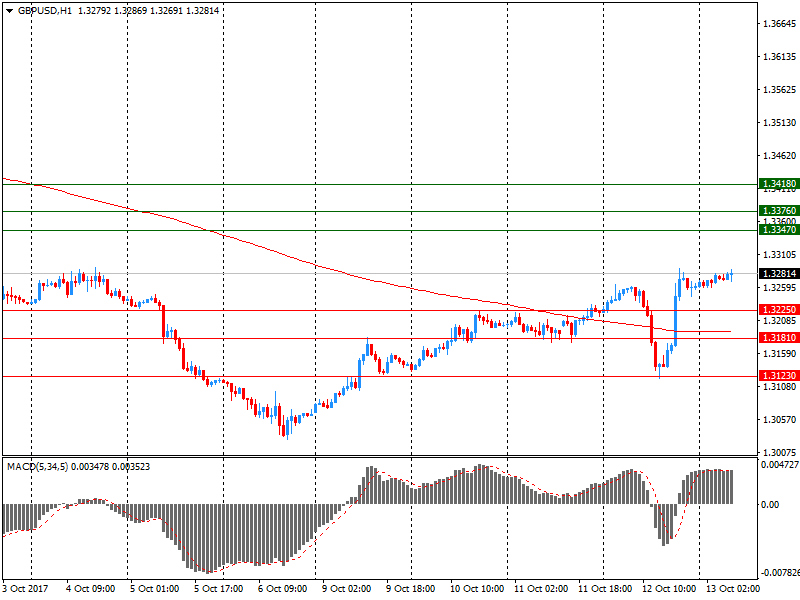The height and width of the screenshot is (600, 800).
Task: Select the 5 Oct 01:00 time label
Action: [x=155, y=589]
